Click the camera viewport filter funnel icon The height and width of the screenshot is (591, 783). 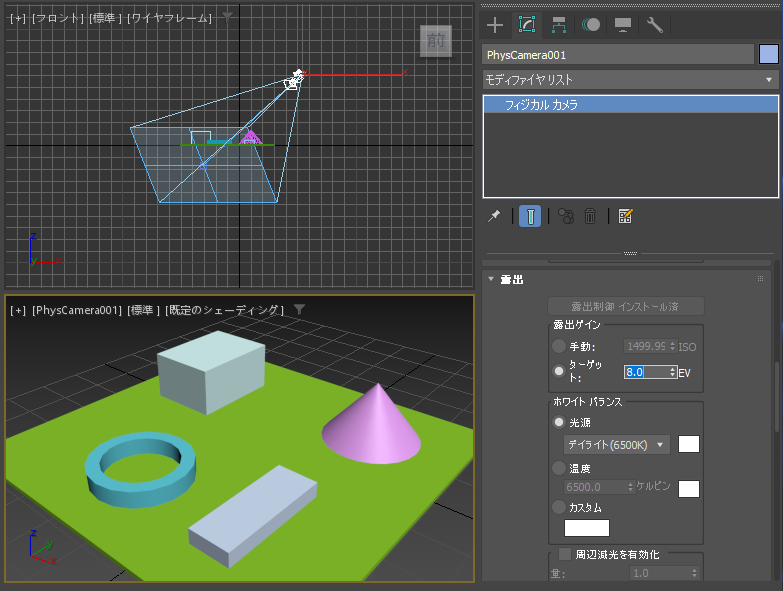click(299, 309)
